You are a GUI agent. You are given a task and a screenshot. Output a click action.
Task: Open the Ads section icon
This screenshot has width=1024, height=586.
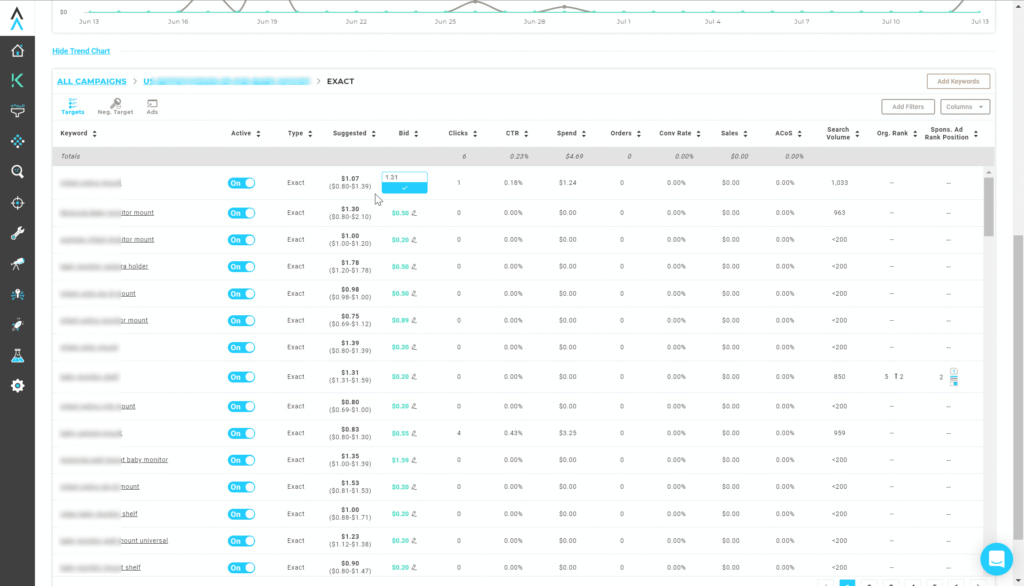pyautogui.click(x=152, y=104)
